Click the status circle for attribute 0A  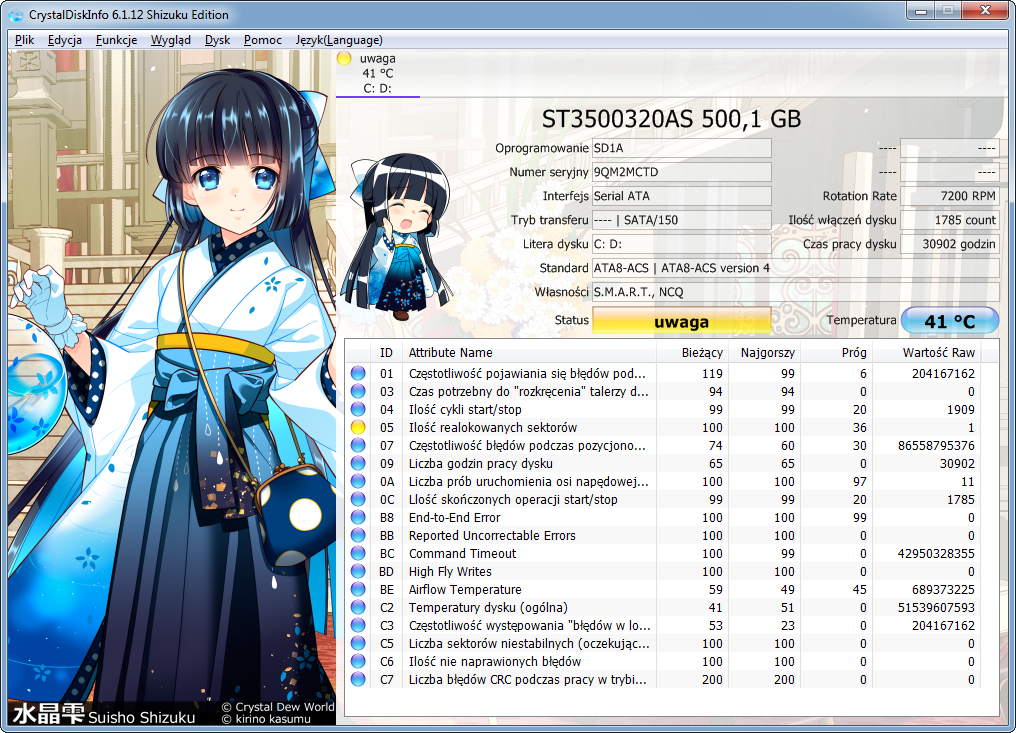click(358, 482)
